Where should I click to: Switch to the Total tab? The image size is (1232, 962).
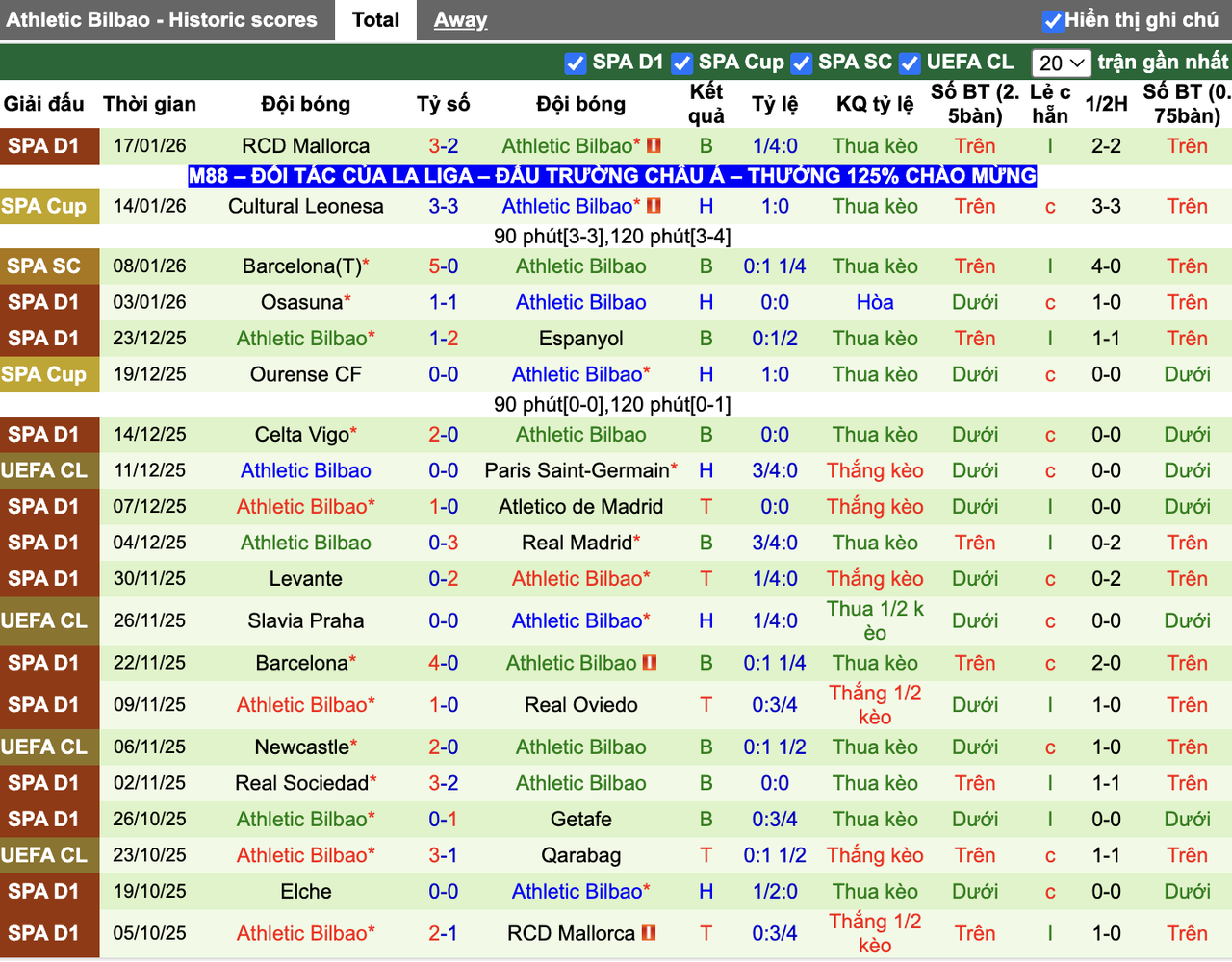click(375, 20)
